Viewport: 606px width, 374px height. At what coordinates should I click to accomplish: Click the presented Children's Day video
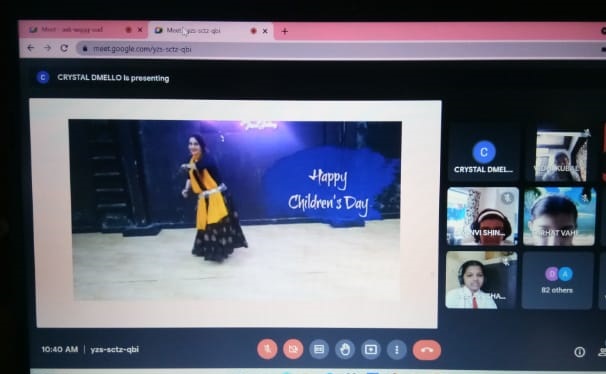(236, 211)
